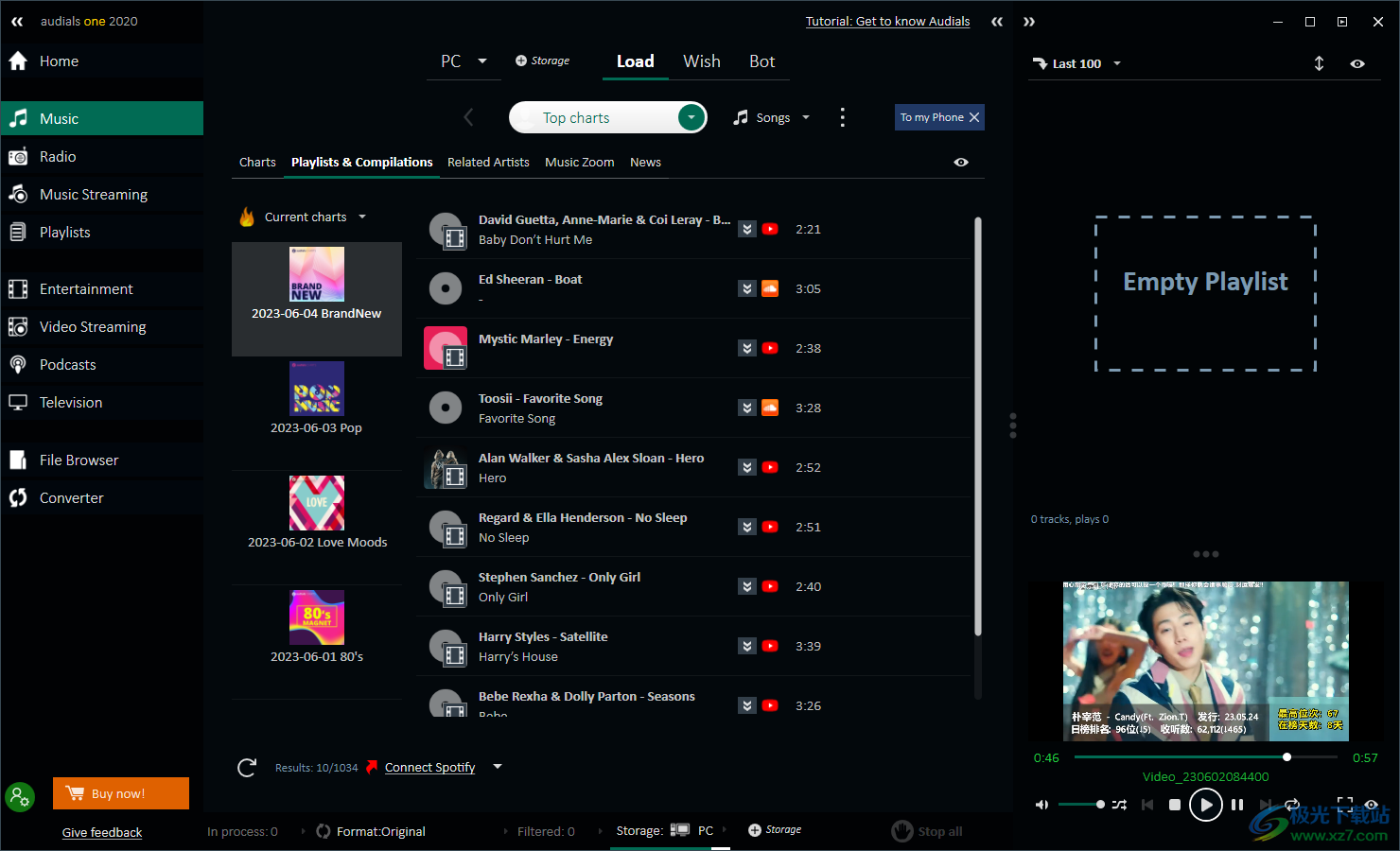
Task: Open the Last 100 playlist dropdown
Action: 1117,63
